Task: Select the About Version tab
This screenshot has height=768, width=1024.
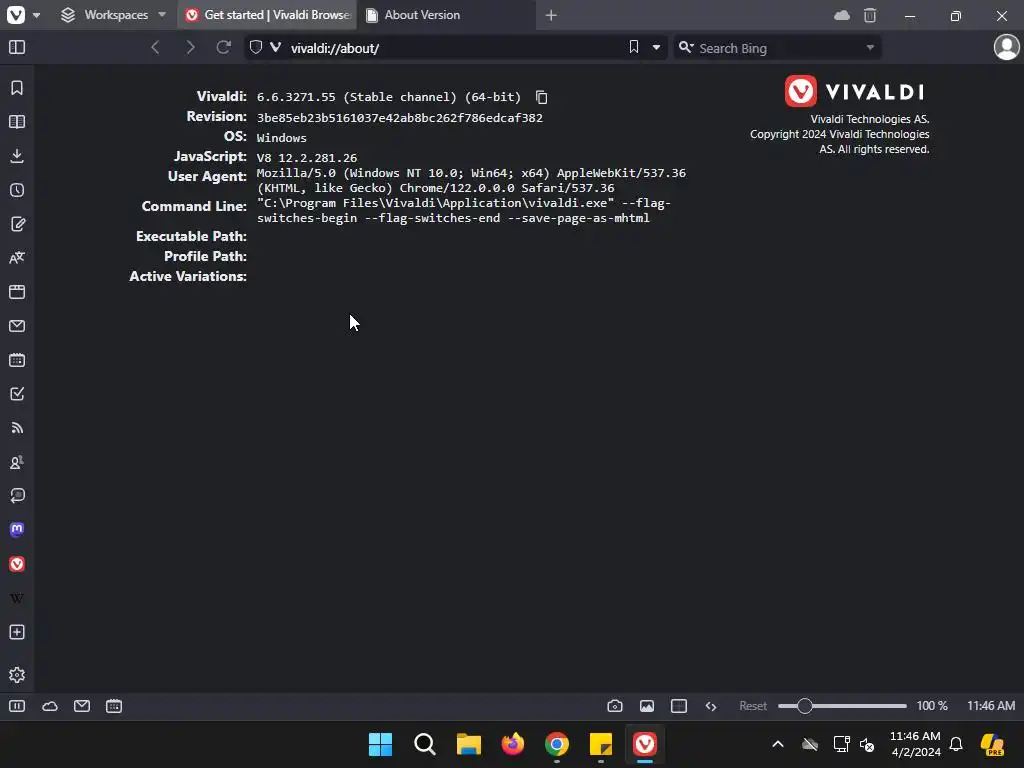Action: pyautogui.click(x=447, y=15)
